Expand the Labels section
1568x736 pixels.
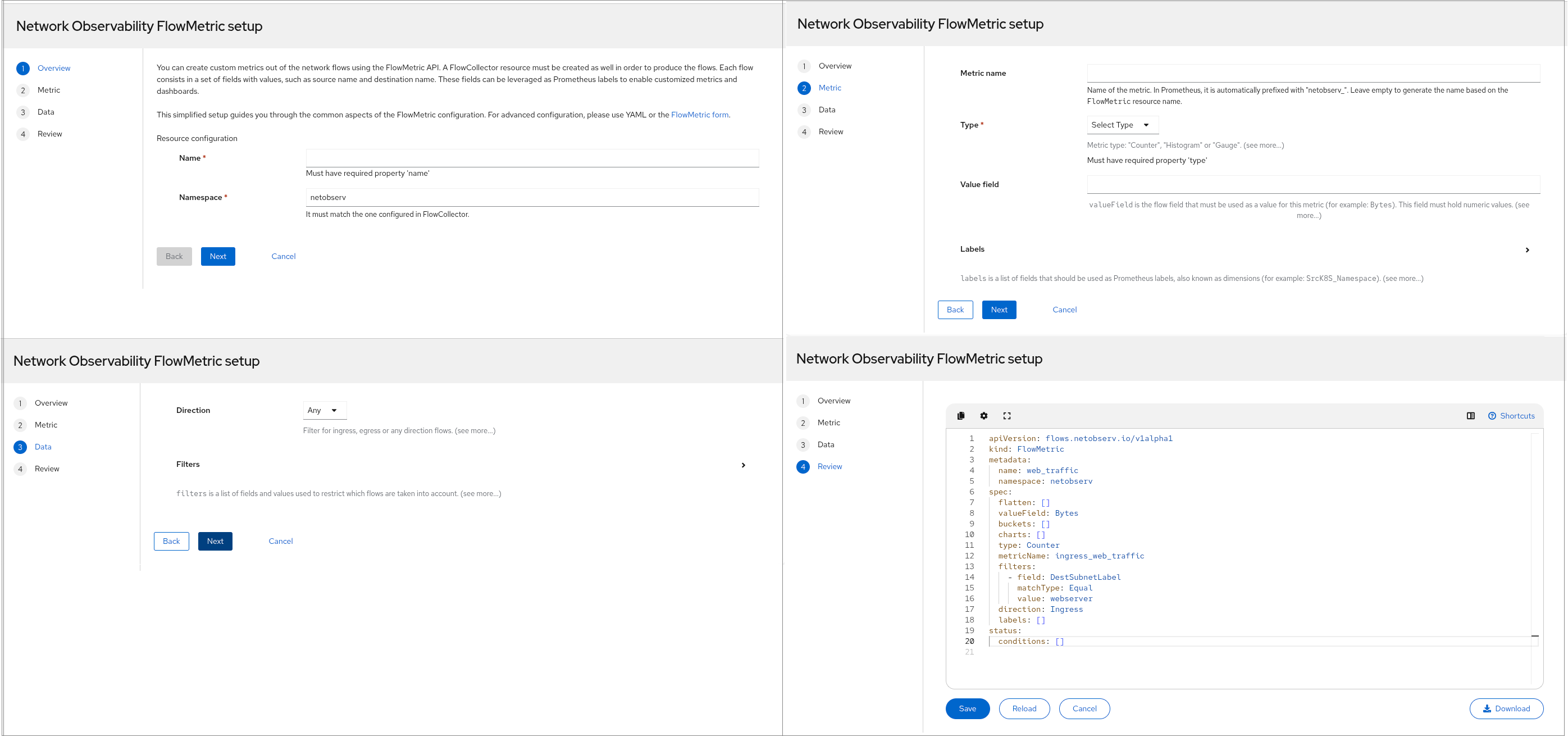click(x=1526, y=249)
